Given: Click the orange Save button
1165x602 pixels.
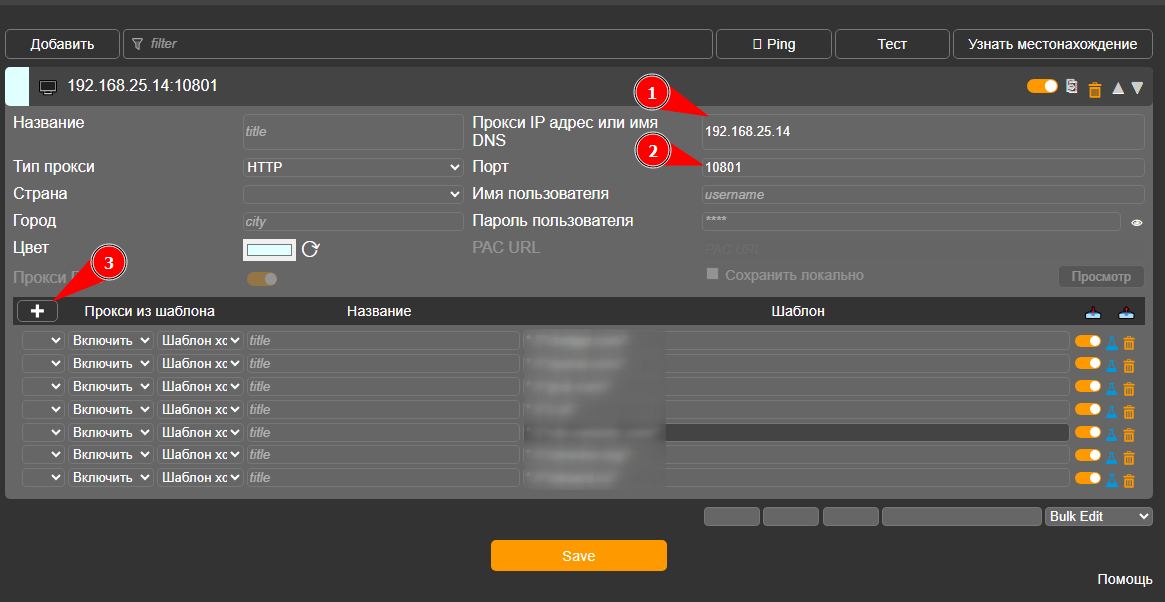Looking at the screenshot, I should 579,556.
